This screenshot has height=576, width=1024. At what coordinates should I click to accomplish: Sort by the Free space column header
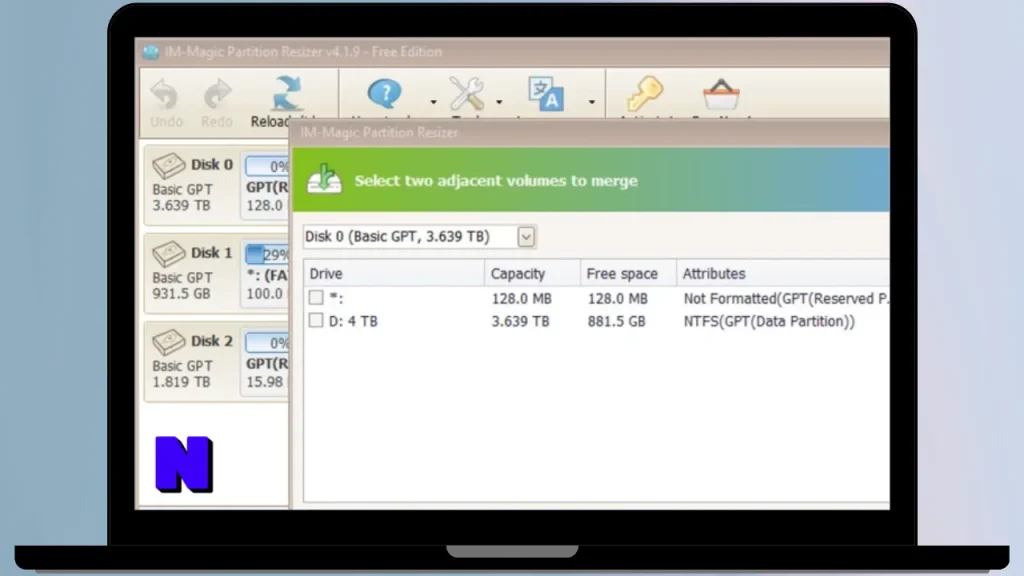pyautogui.click(x=628, y=273)
